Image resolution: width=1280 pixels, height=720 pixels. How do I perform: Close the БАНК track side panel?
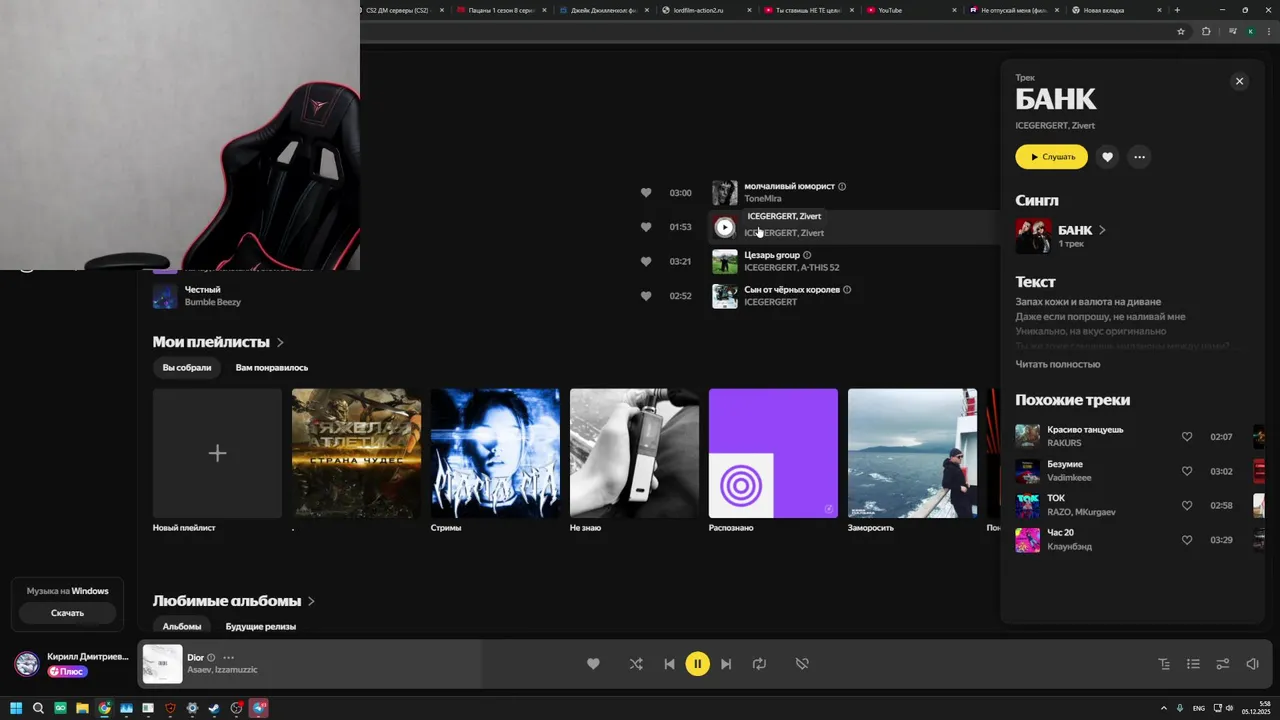[x=1239, y=81]
